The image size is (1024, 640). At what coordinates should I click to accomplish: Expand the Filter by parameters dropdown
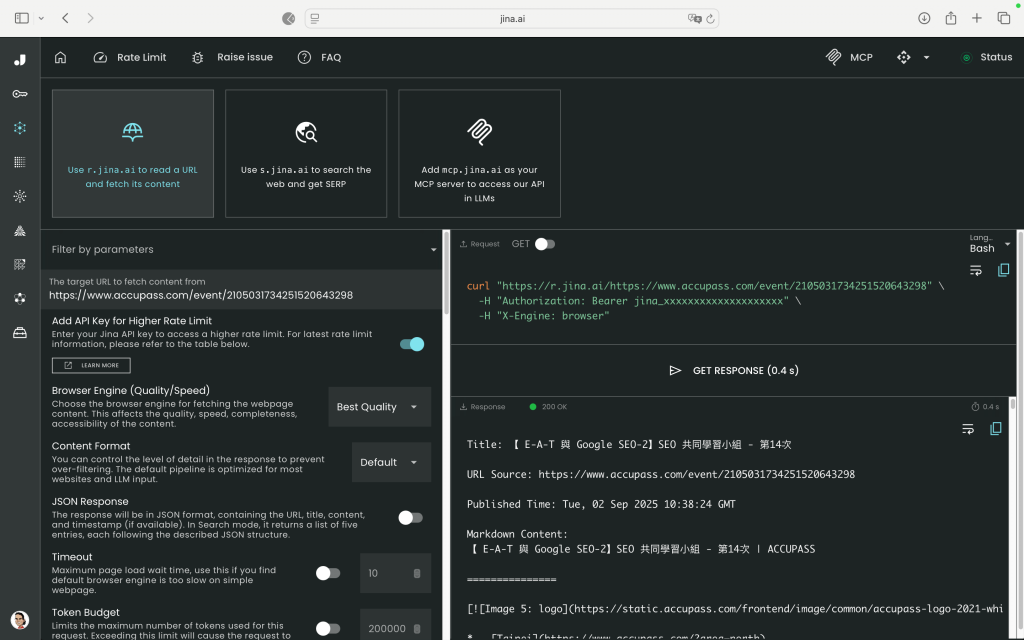[244, 249]
